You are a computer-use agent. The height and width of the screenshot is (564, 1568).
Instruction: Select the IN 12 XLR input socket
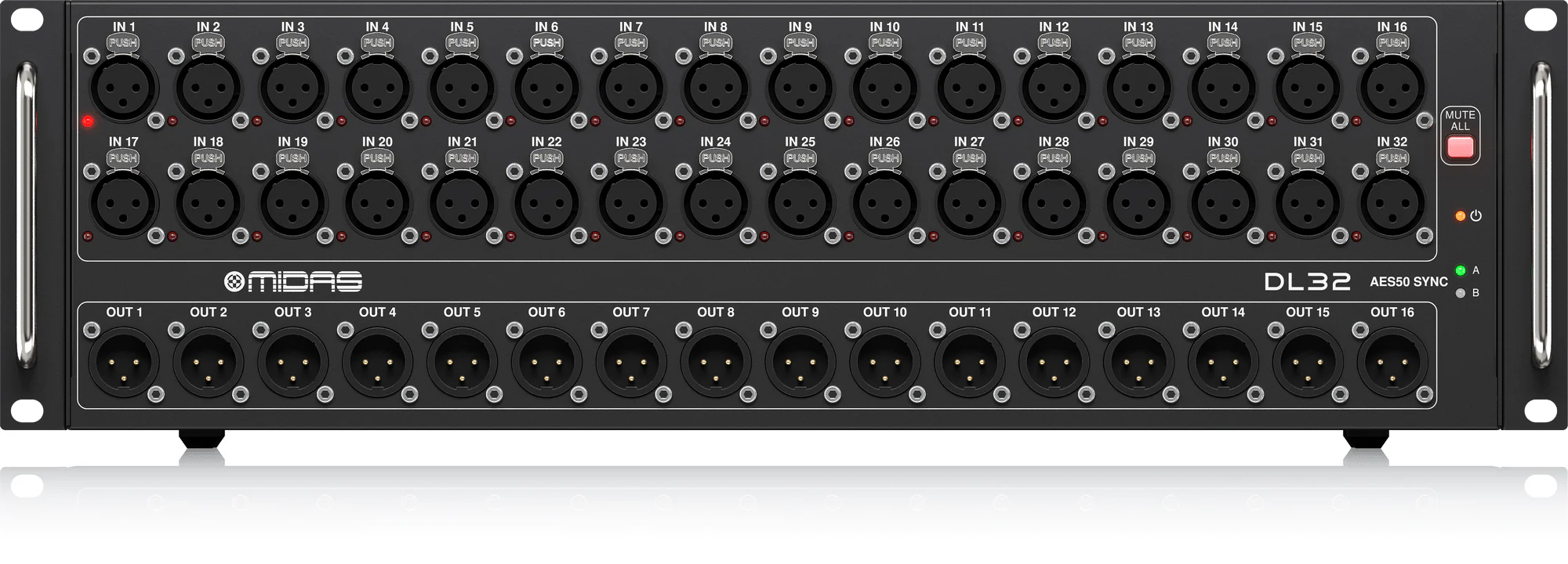(1054, 88)
